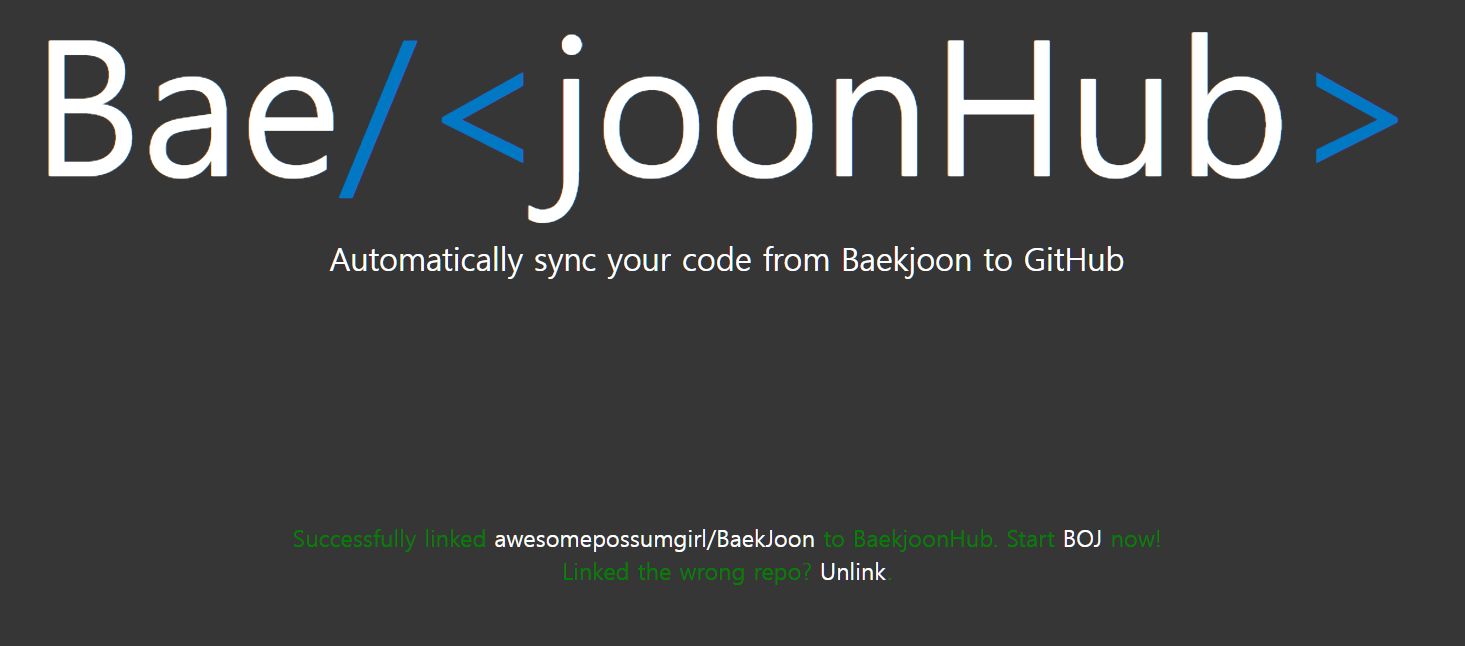
Task: Click the 'Linked the wrong repo?' text
Action: click(x=687, y=572)
